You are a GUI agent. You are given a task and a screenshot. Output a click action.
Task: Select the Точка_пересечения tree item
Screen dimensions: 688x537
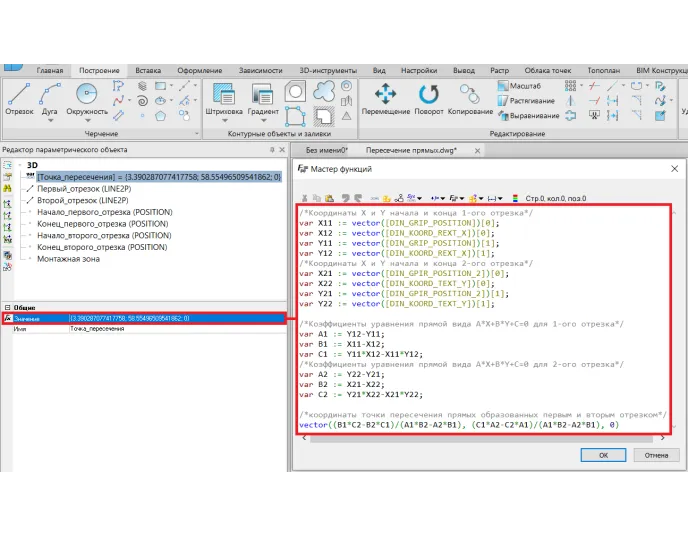coord(159,177)
